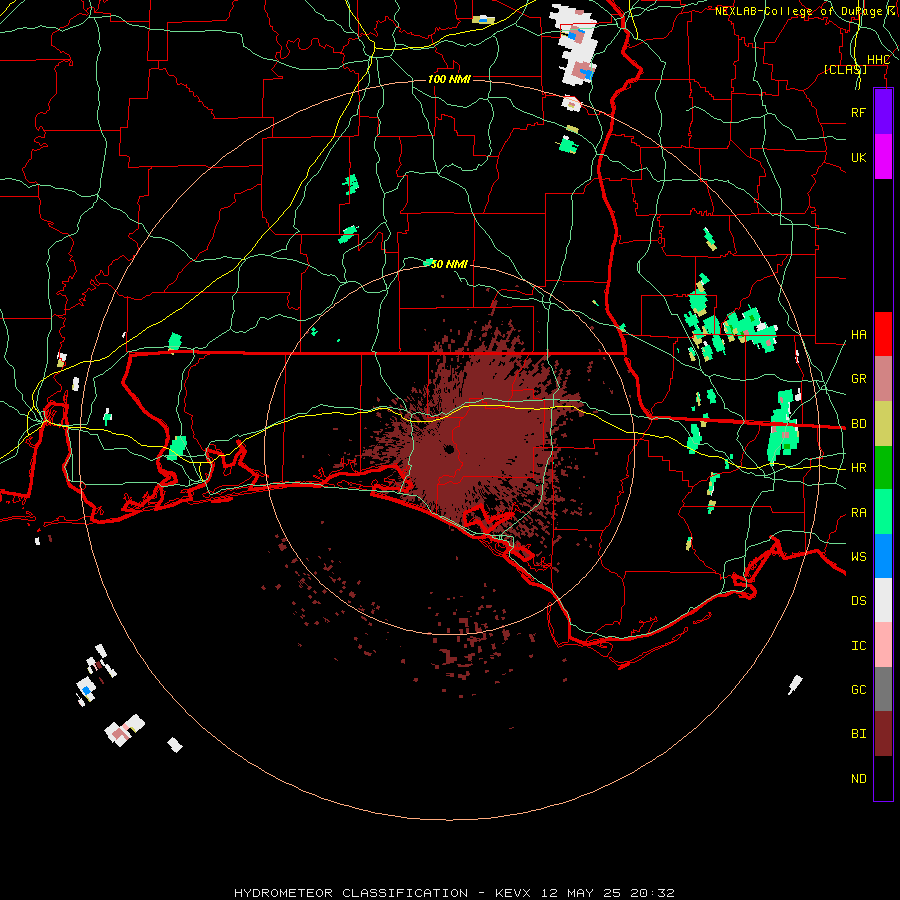
Task: Click the HR dark green legend swatch
Action: click(x=883, y=467)
